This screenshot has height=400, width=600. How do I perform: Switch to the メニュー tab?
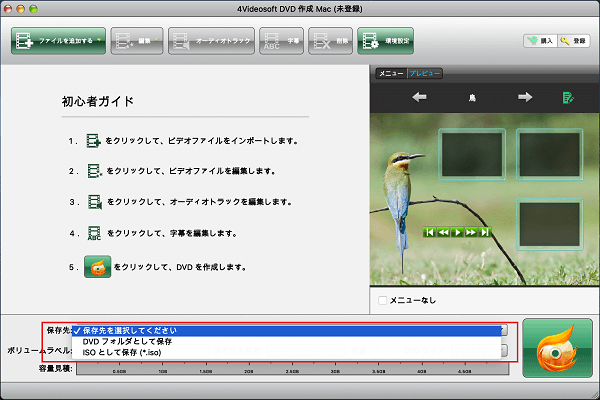pyautogui.click(x=389, y=73)
